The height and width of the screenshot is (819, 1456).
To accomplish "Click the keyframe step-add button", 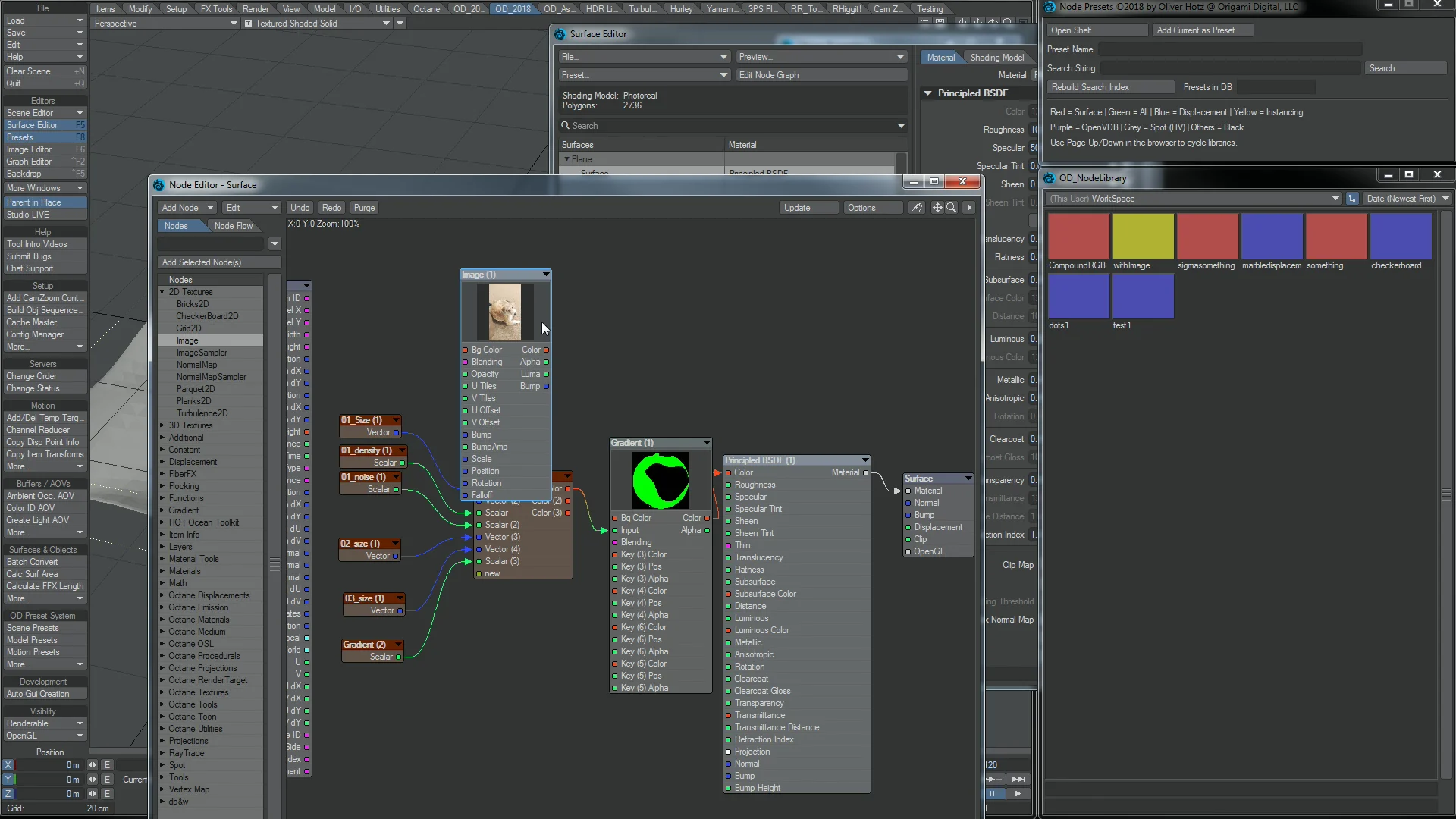I will 994,780.
